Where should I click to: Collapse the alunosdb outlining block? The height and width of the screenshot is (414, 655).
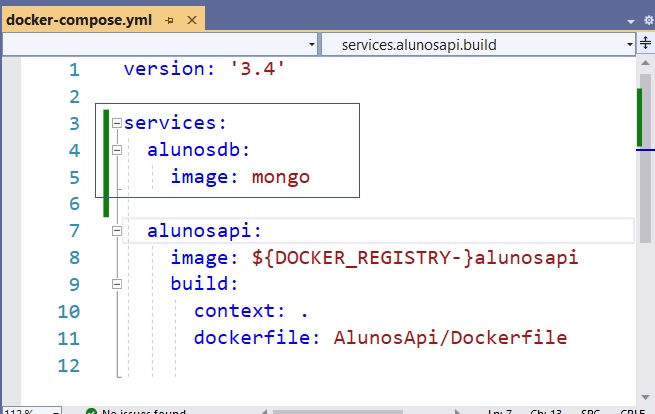coord(117,150)
